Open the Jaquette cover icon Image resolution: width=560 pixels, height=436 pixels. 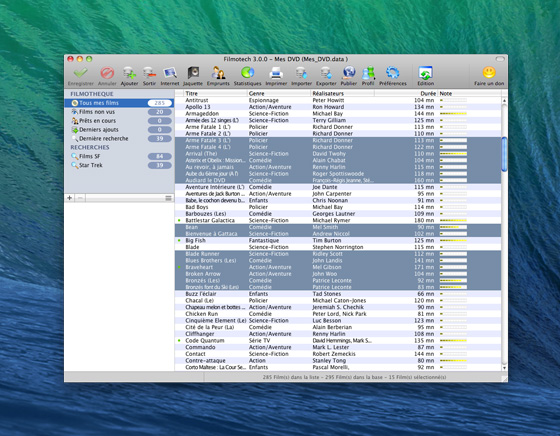193,73
